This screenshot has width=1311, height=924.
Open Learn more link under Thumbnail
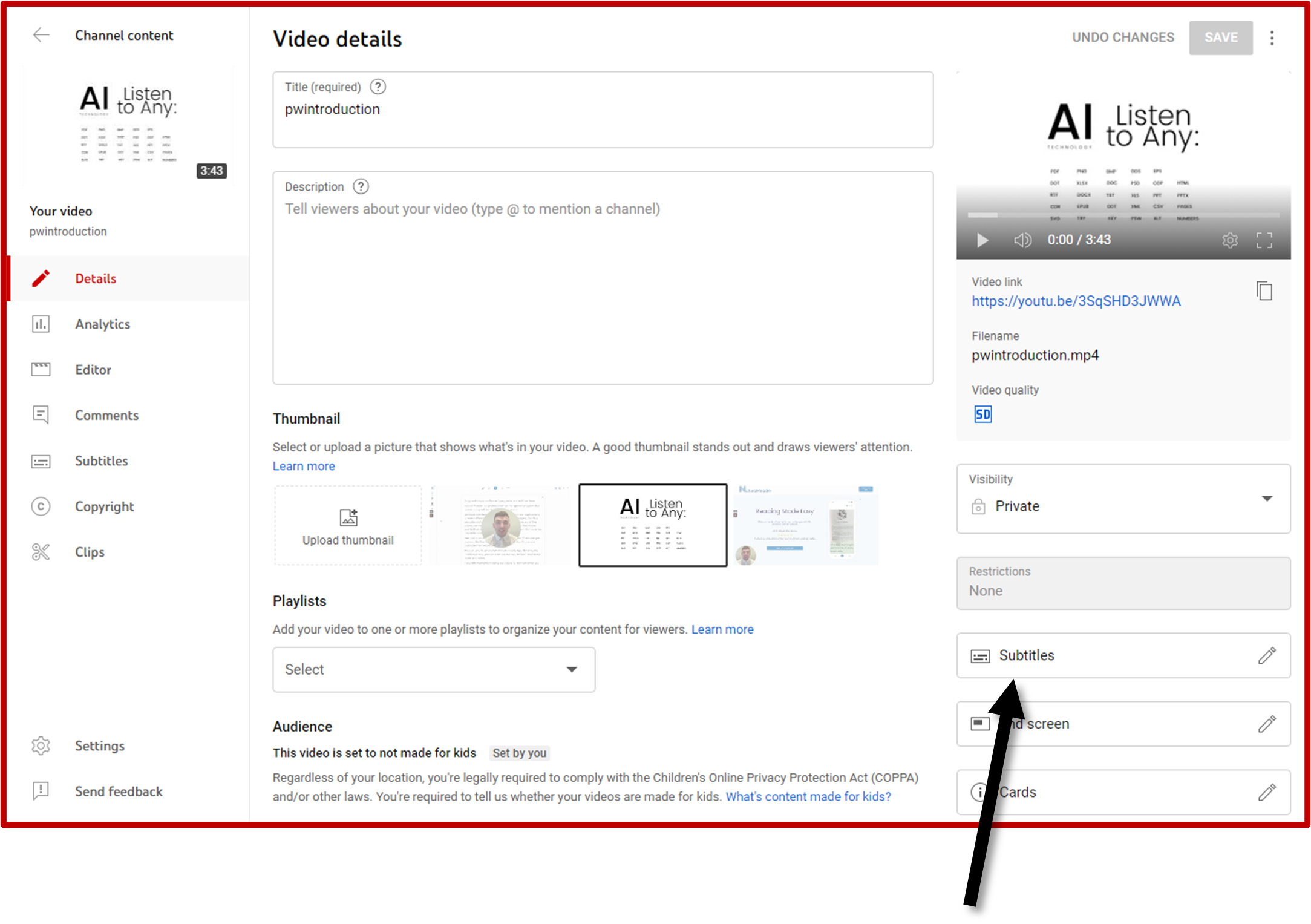point(304,467)
